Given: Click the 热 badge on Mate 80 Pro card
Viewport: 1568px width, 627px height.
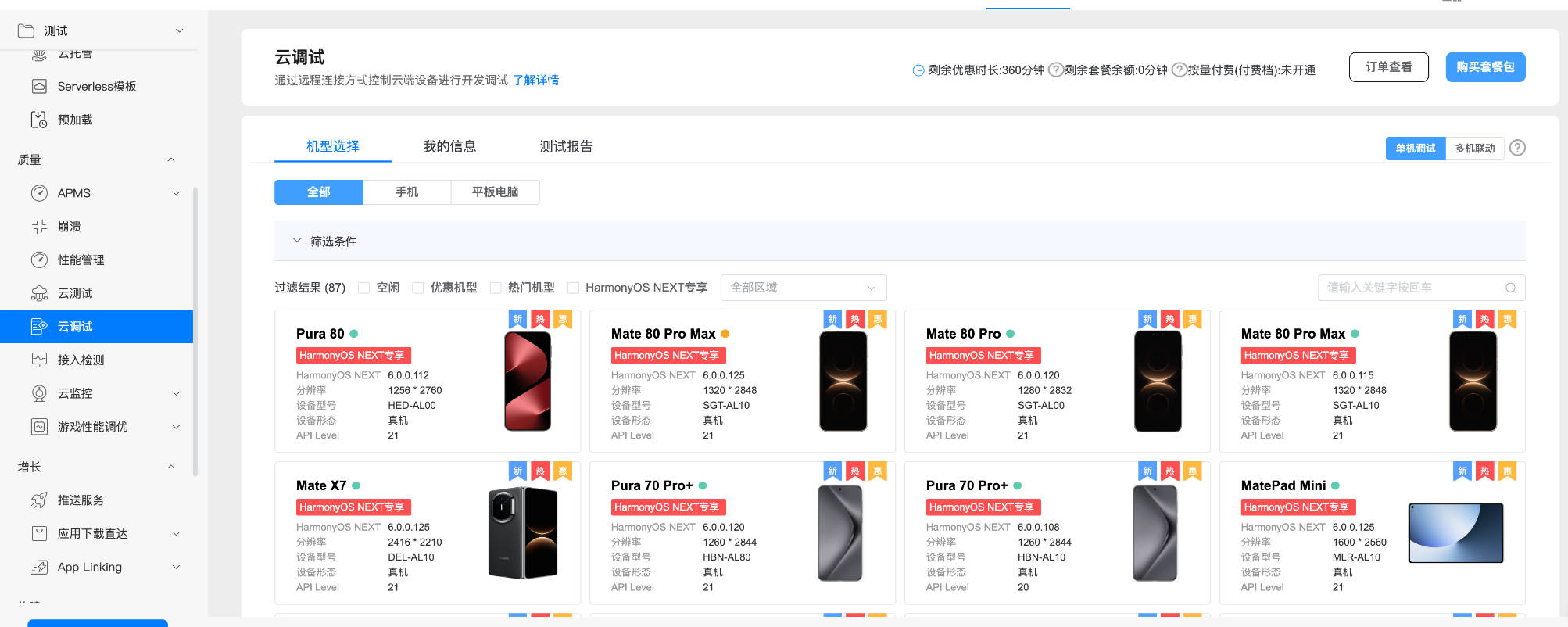Looking at the screenshot, I should tap(1169, 319).
